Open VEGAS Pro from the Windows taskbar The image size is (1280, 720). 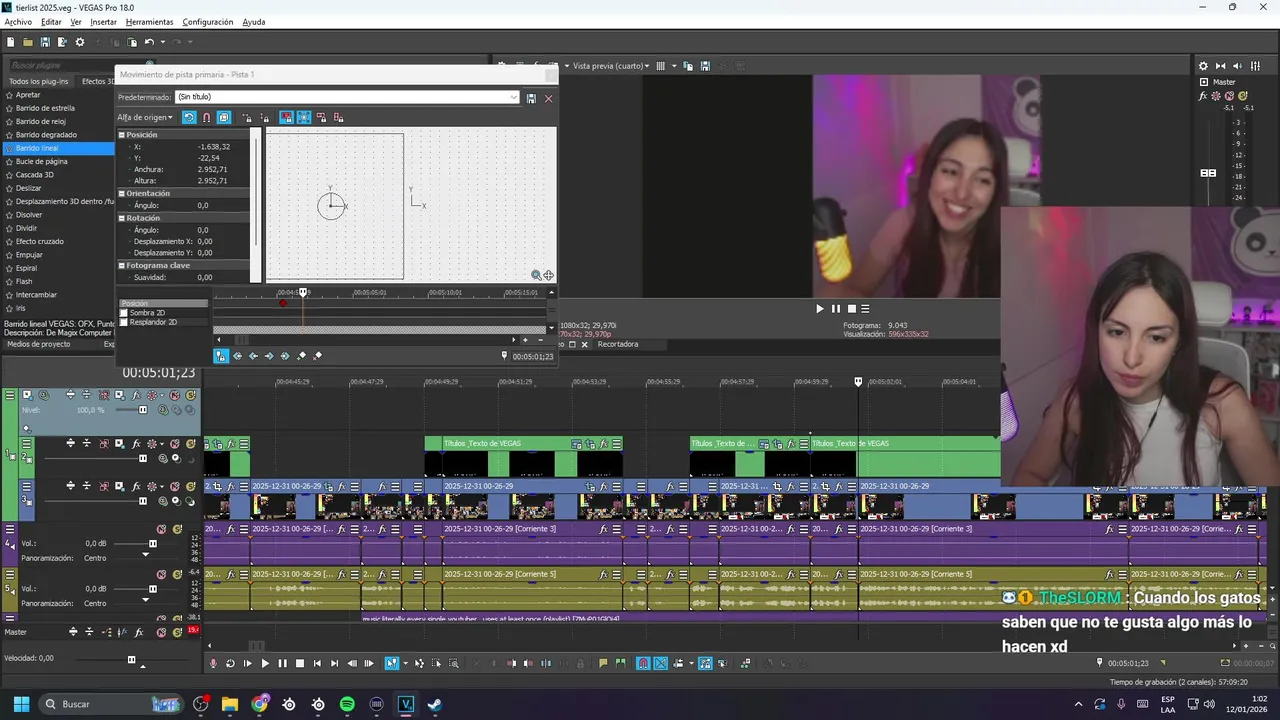pos(405,704)
